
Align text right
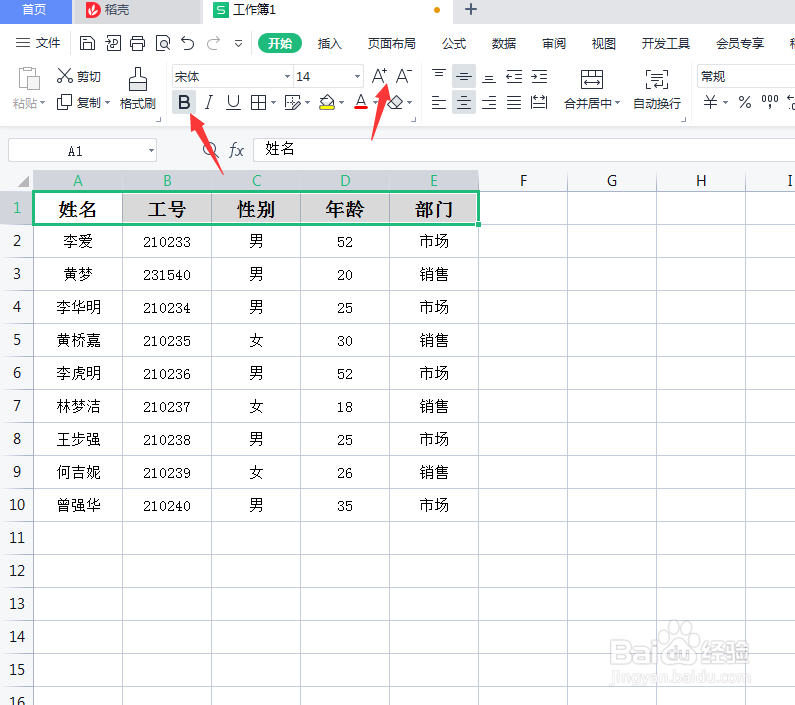pyautogui.click(x=489, y=102)
